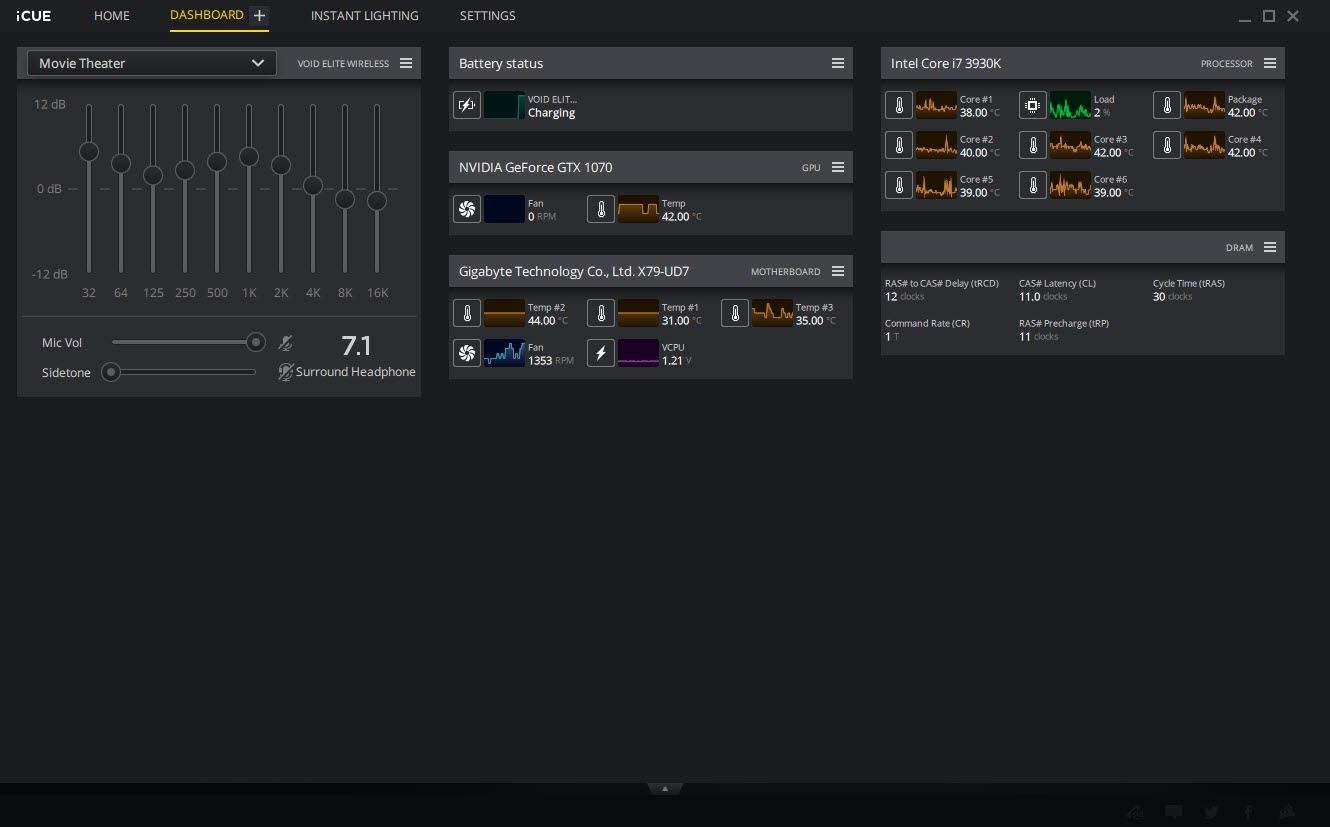
Task: Click the motherboard Temp #2 thermometer icon
Action: tap(466, 313)
